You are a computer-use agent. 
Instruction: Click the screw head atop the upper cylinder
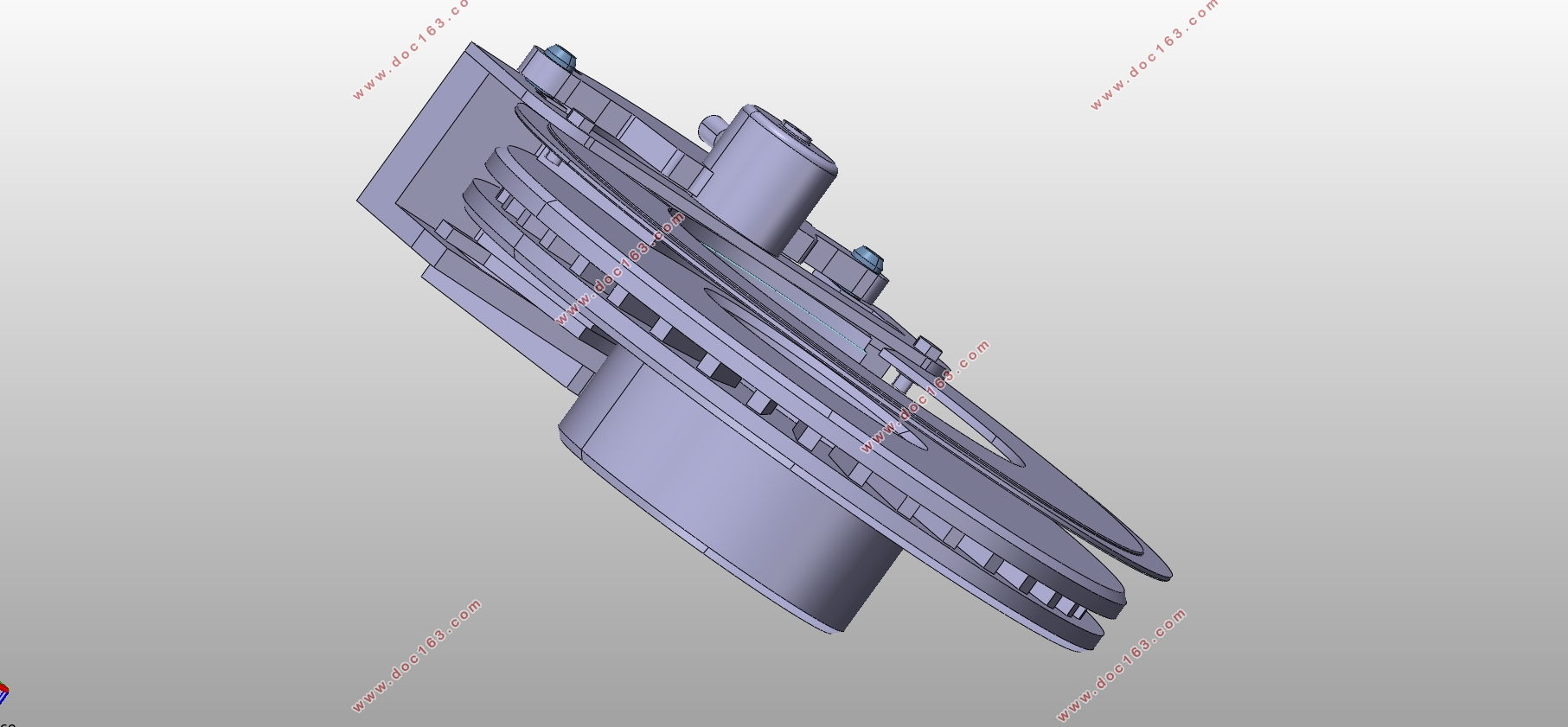pos(797,133)
